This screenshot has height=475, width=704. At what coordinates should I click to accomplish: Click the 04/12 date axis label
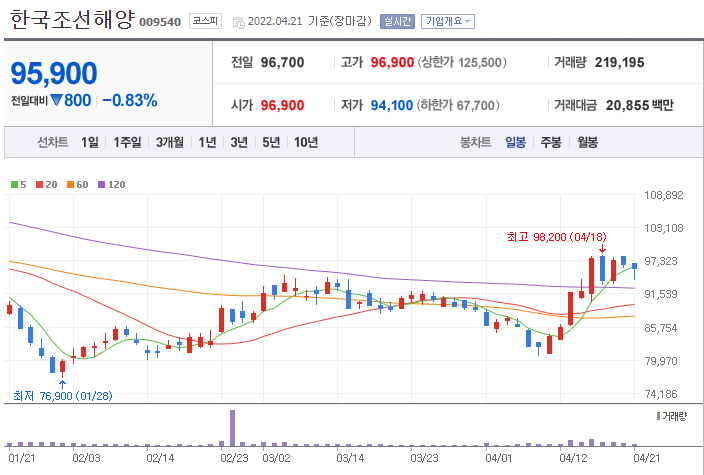coord(572,458)
